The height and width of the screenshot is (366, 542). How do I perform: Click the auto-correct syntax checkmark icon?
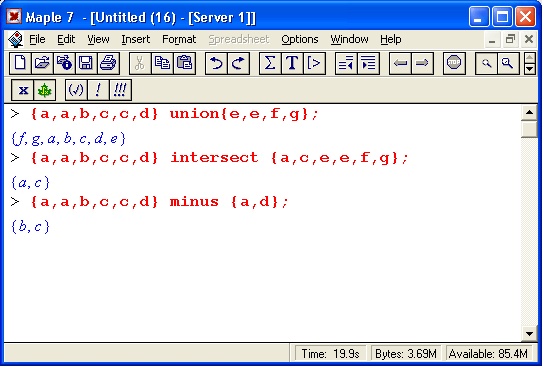coord(76,90)
